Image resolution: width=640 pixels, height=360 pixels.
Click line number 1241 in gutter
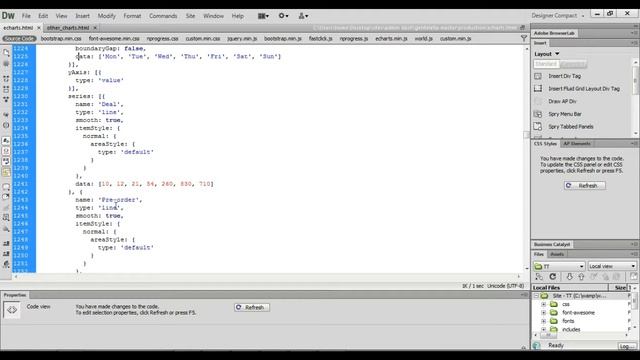pos(21,184)
